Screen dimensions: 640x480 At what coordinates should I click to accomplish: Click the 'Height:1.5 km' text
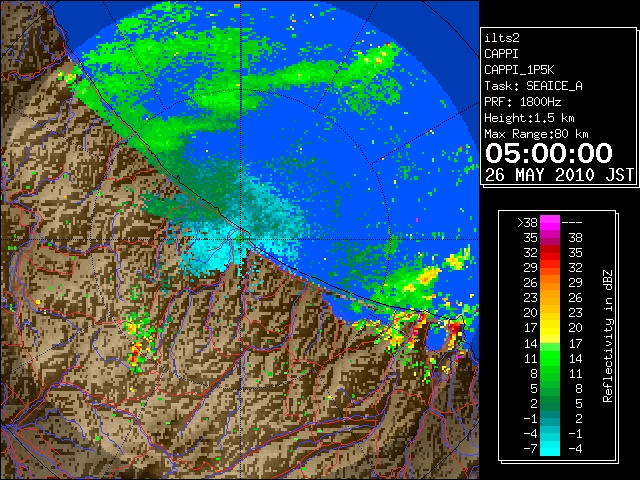(x=529, y=118)
